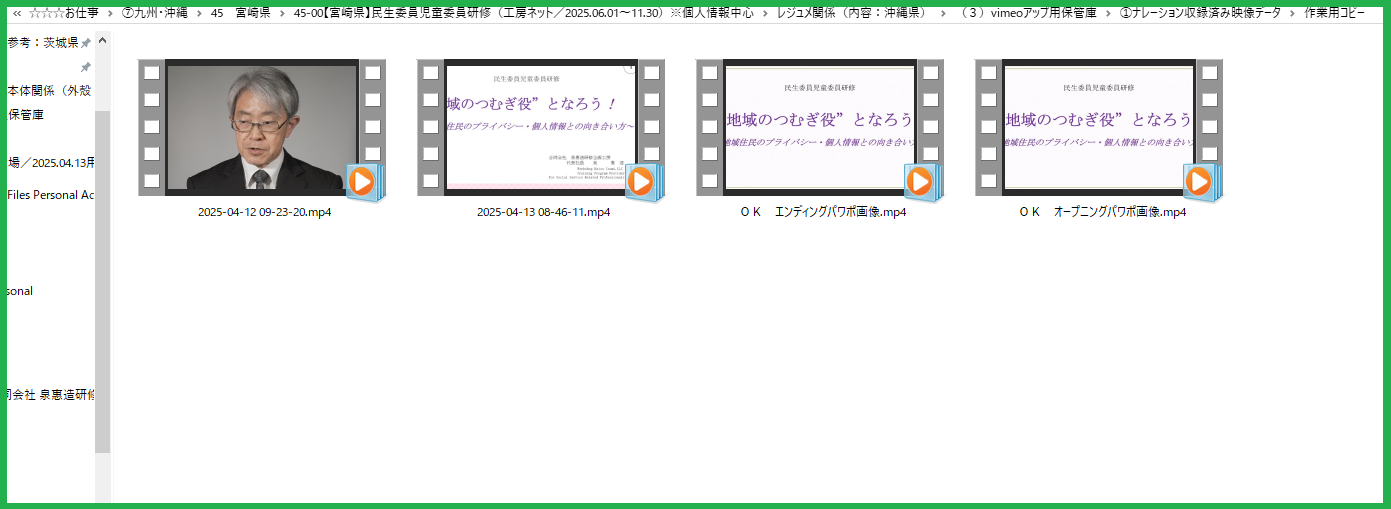Image resolution: width=1391 pixels, height=509 pixels.
Task: Select the ＯＫ オープニングパワポ画像.mp4 thumbnail
Action: tap(1099, 129)
